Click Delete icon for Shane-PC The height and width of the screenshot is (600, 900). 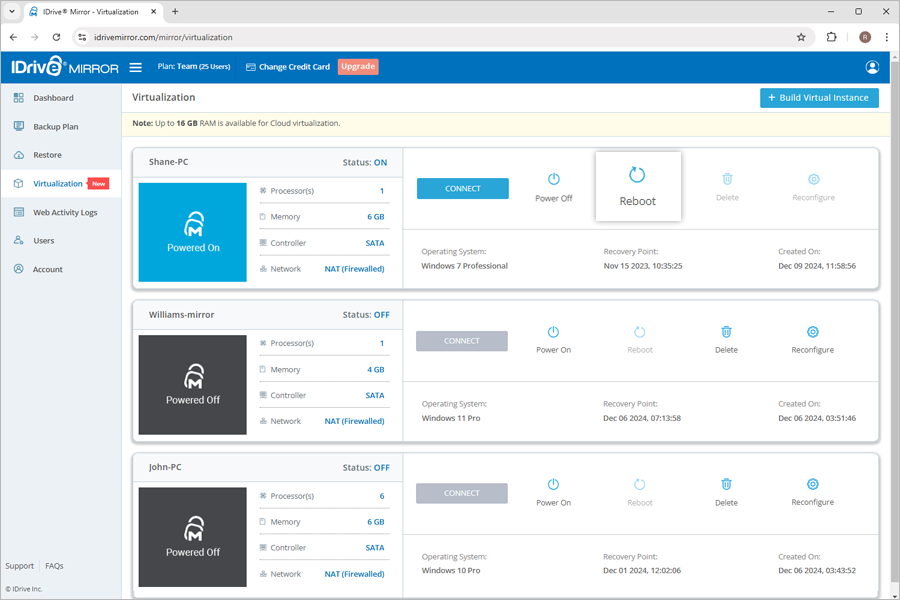727,179
